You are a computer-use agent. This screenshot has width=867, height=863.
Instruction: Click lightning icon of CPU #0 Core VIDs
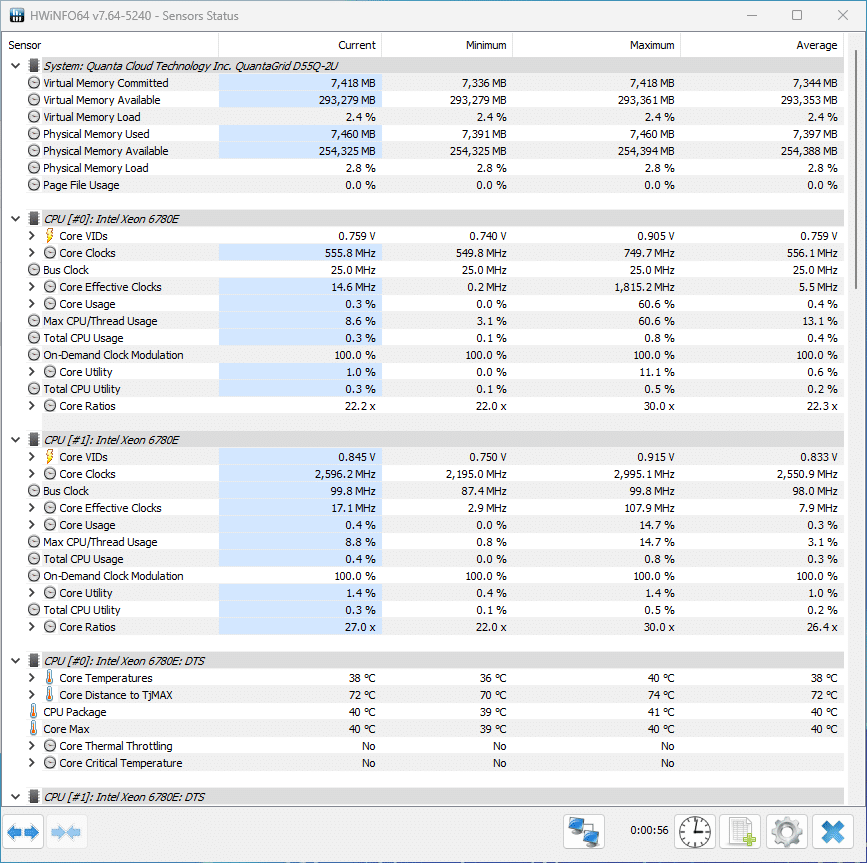coord(49,236)
